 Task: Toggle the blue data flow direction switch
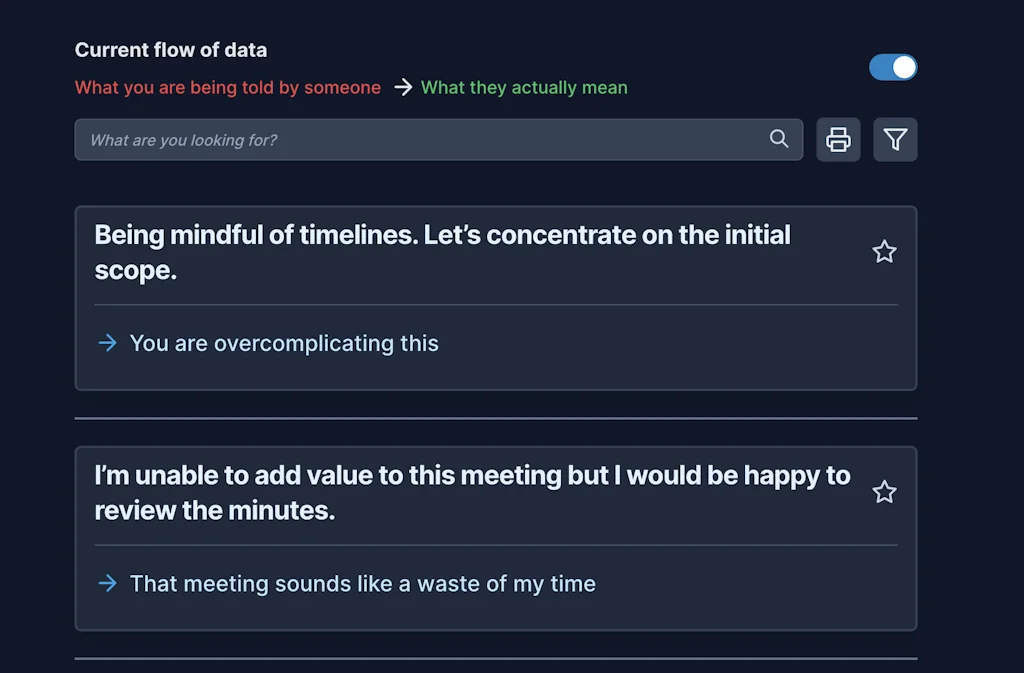coord(893,67)
